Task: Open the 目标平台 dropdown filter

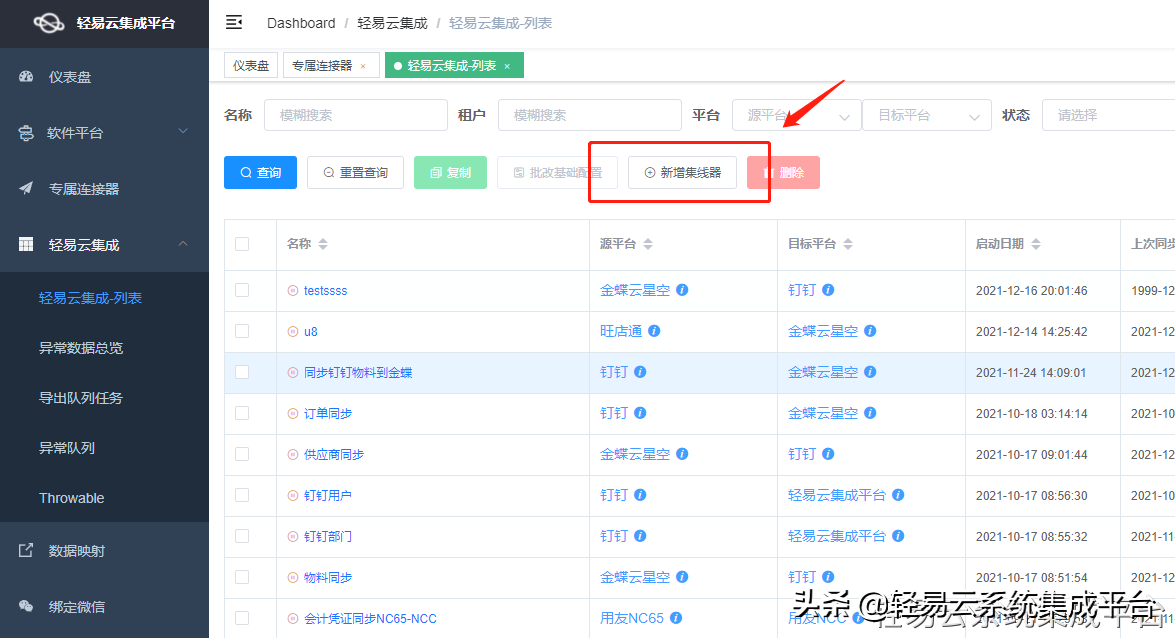Action: (926, 114)
